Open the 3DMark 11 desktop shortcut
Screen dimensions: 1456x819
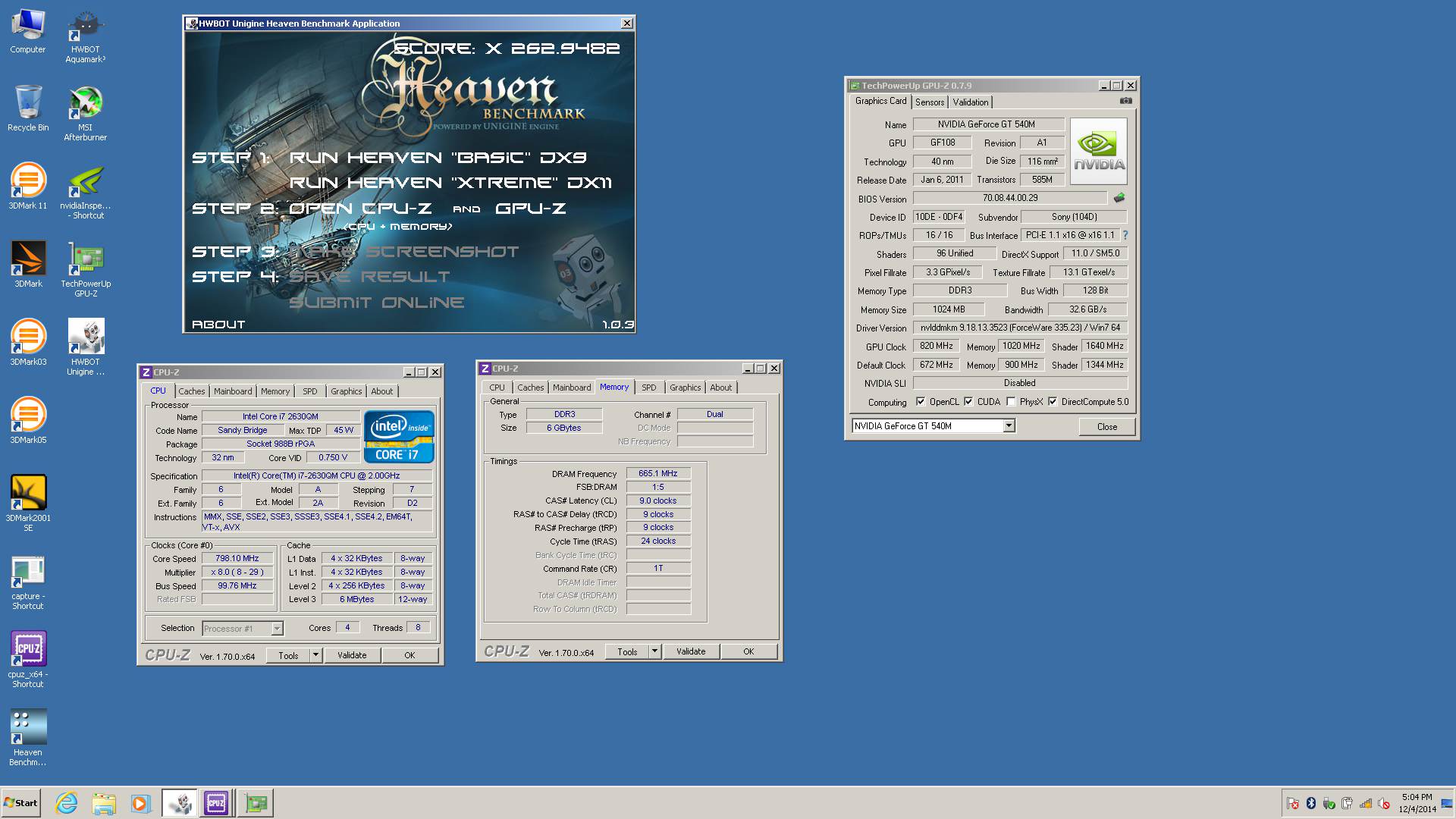pyautogui.click(x=28, y=187)
